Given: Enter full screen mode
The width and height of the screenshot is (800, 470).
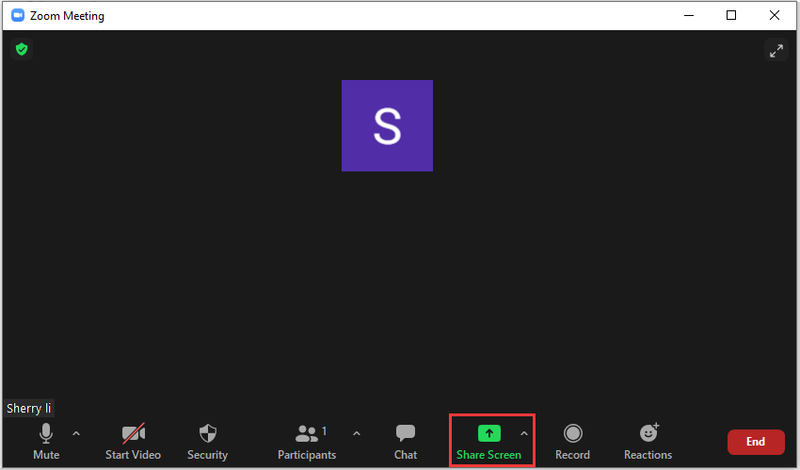Looking at the screenshot, I should (x=776, y=51).
